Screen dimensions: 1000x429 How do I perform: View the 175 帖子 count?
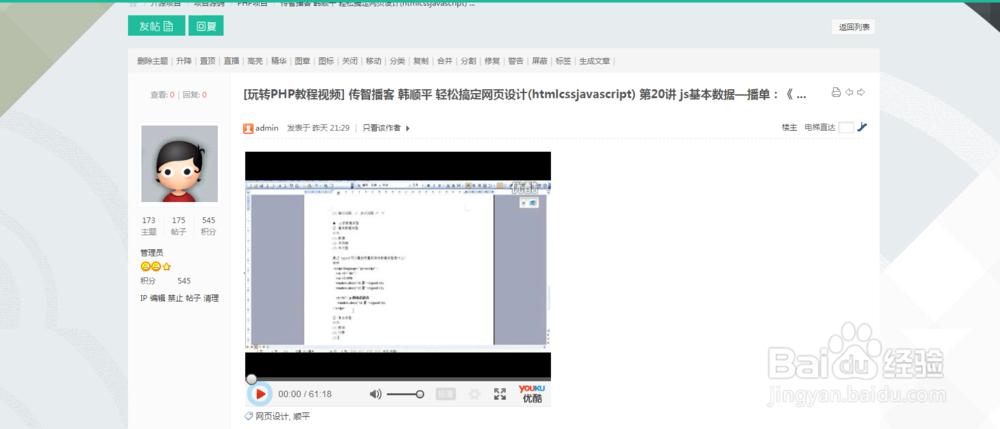coord(179,226)
